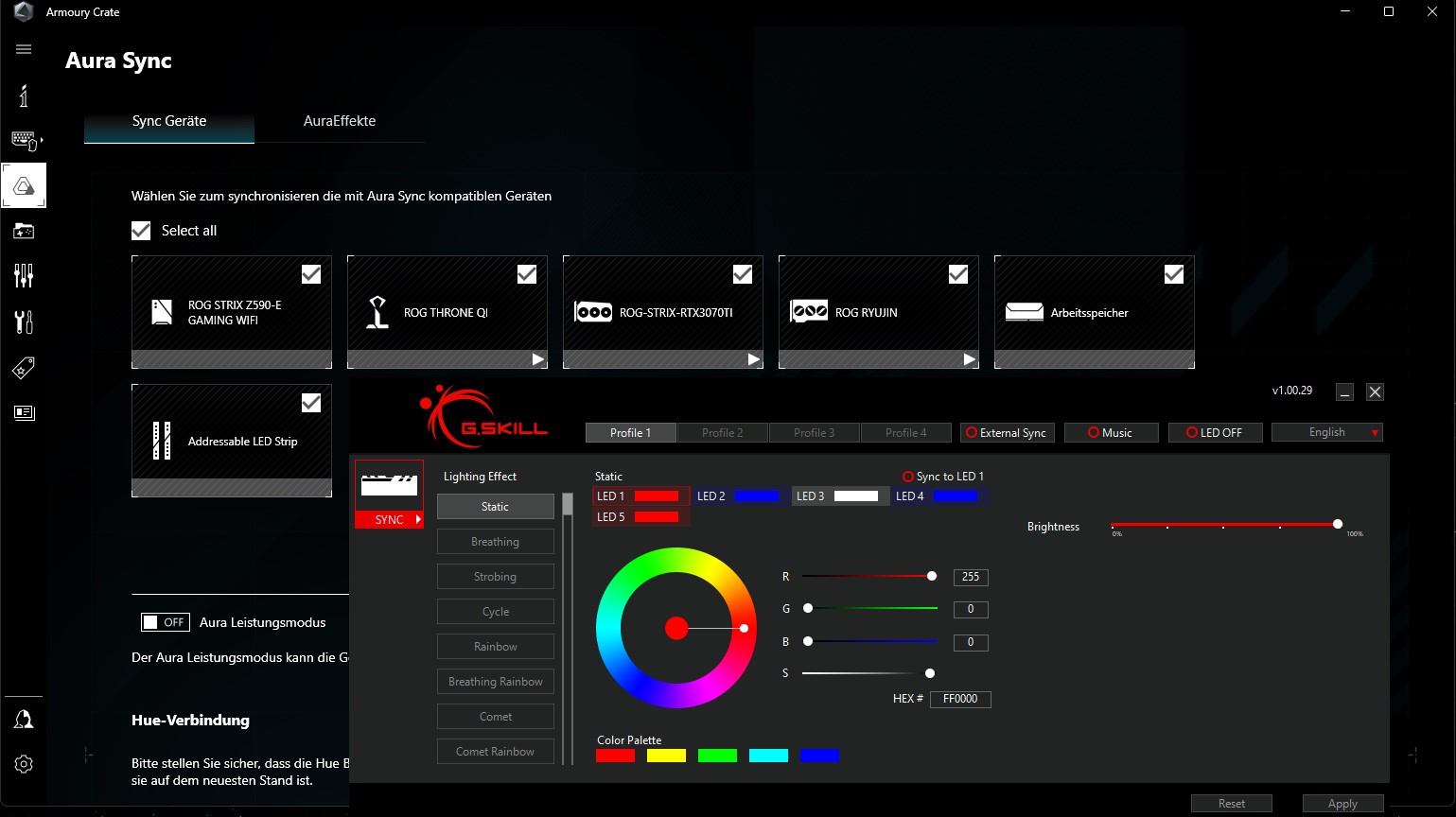This screenshot has width=1456, height=817.
Task: Expand ROG THRONE QI play arrow
Action: 537,359
